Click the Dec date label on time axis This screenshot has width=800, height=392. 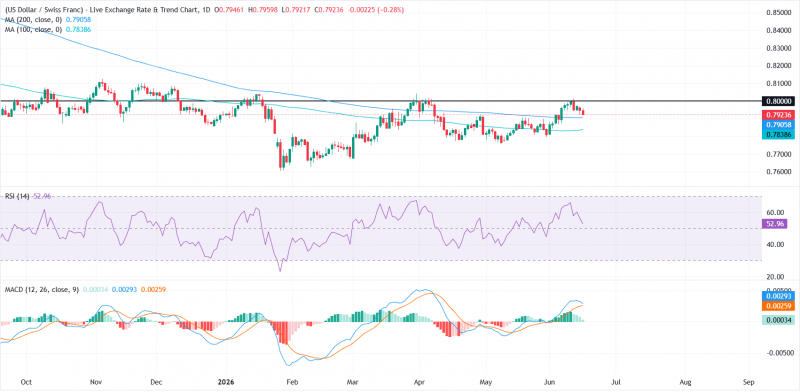(x=157, y=382)
